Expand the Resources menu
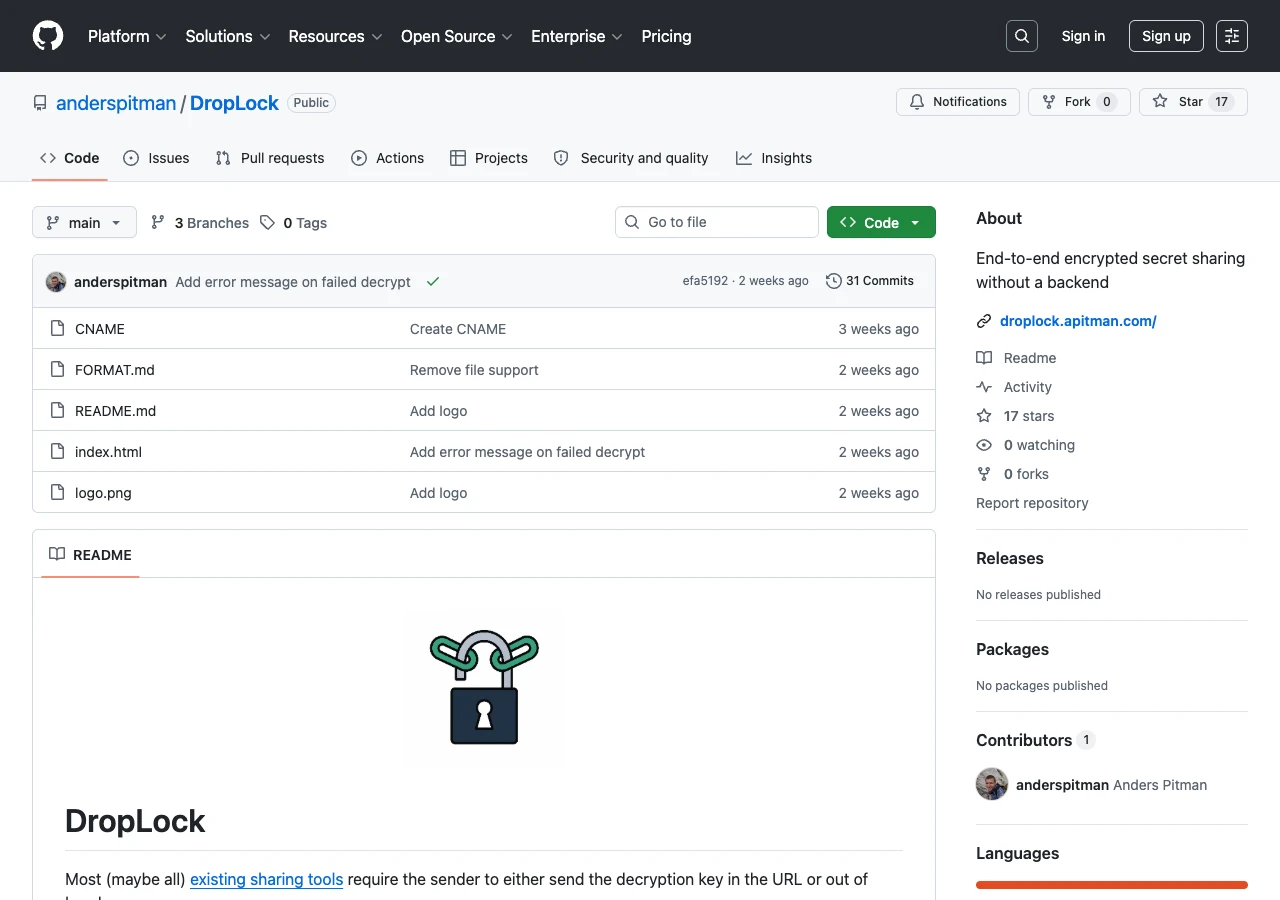The image size is (1280, 900). (335, 36)
